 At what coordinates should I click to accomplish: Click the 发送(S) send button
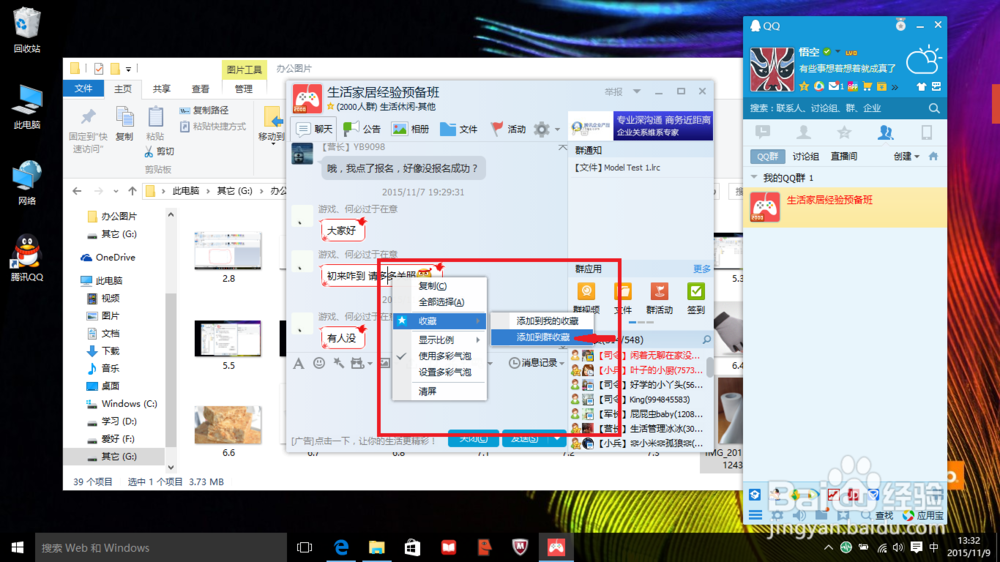(526, 439)
